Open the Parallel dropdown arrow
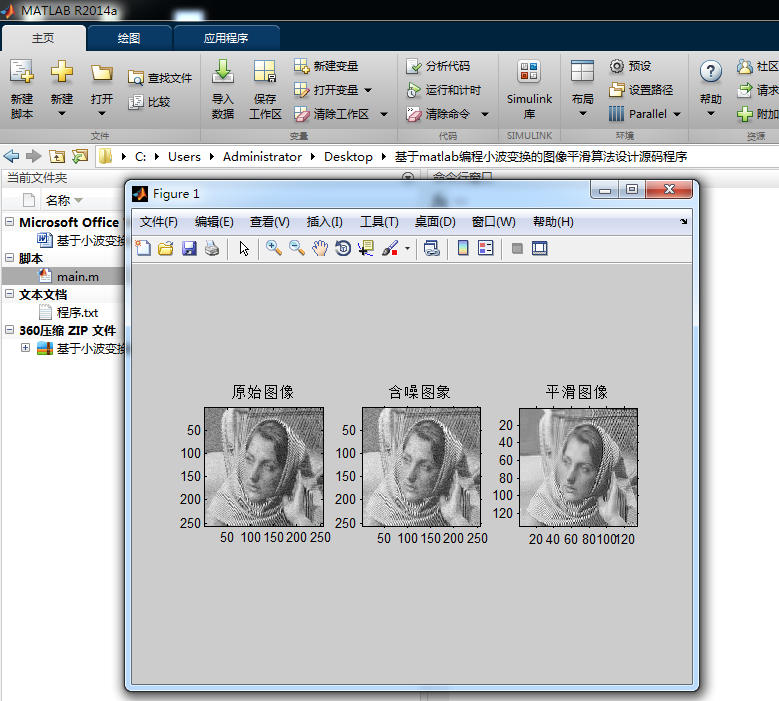Screen dimensions: 779x701 (x=677, y=114)
